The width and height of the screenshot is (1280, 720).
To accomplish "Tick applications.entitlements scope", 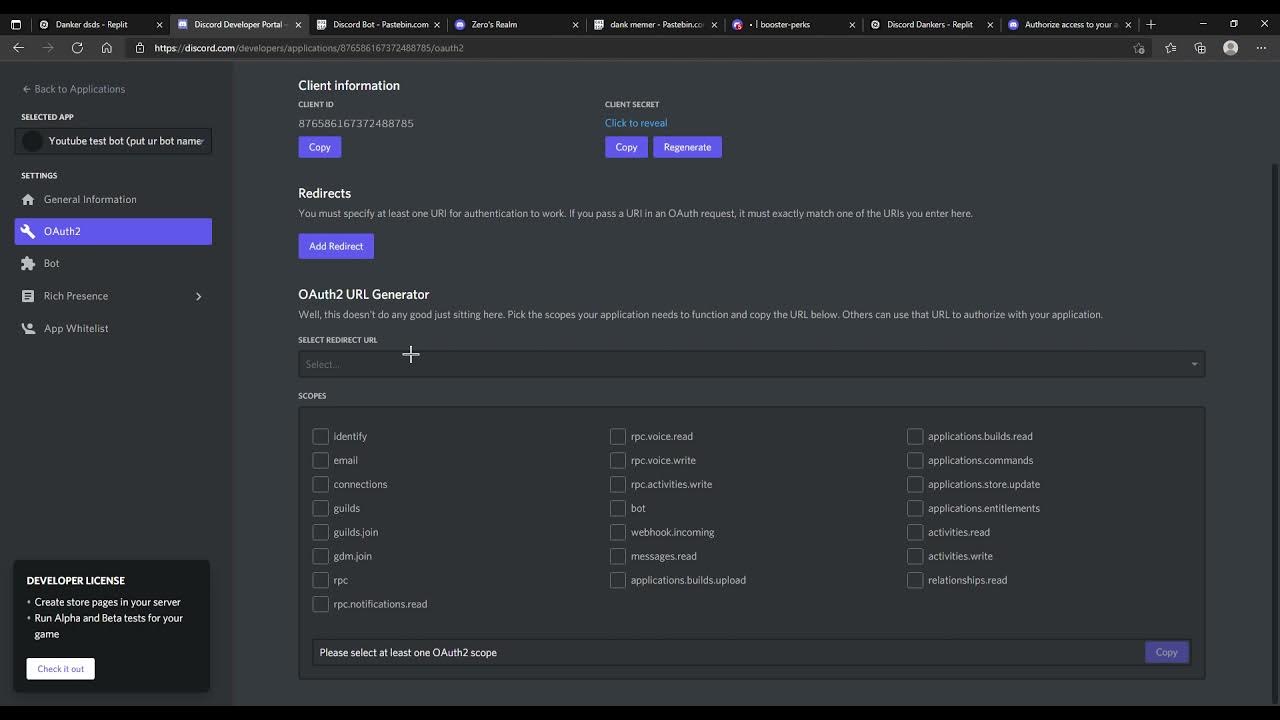I will (915, 508).
